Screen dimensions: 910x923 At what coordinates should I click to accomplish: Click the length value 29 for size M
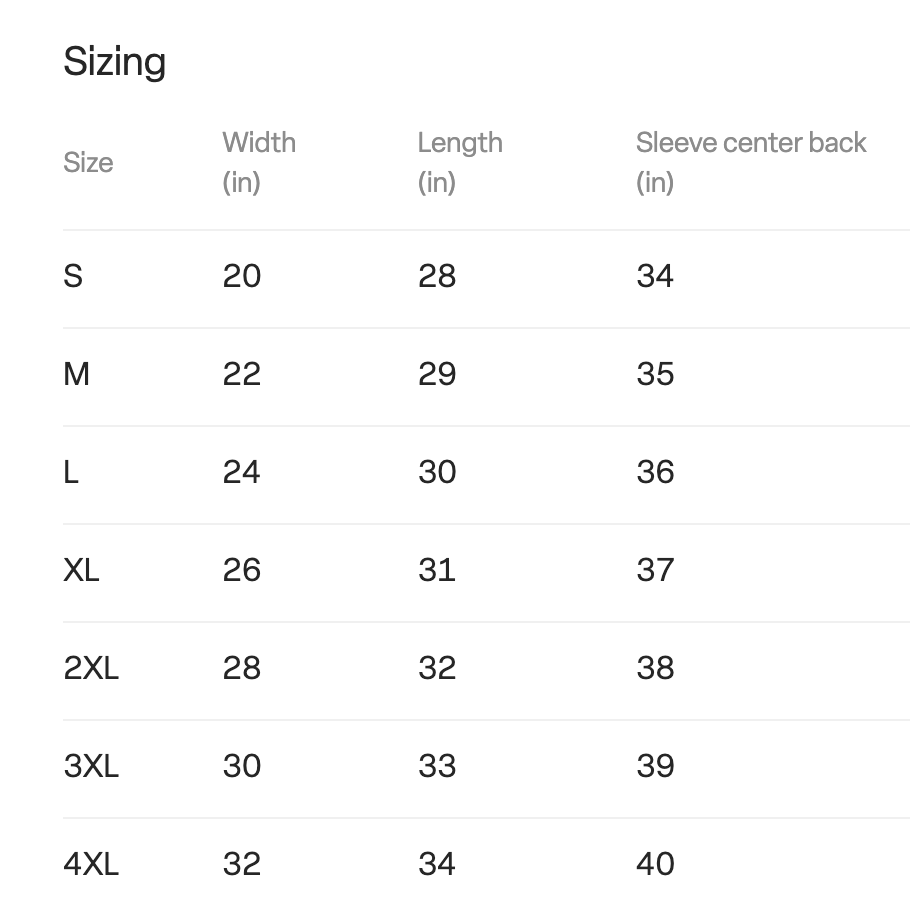point(437,374)
